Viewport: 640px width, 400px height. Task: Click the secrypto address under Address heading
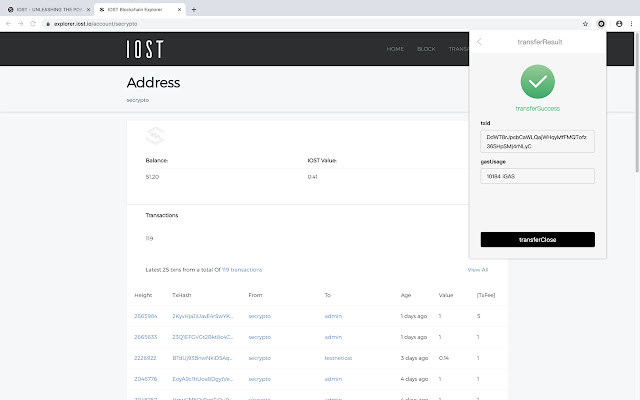(x=138, y=100)
